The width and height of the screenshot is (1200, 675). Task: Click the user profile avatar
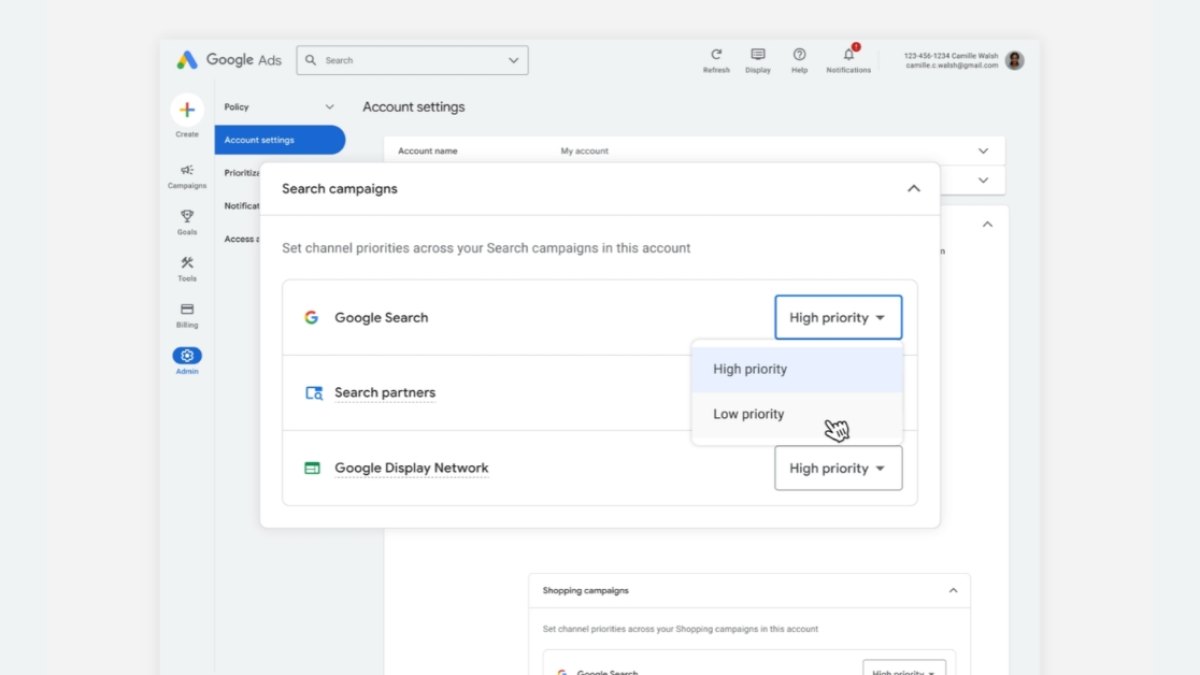1015,60
